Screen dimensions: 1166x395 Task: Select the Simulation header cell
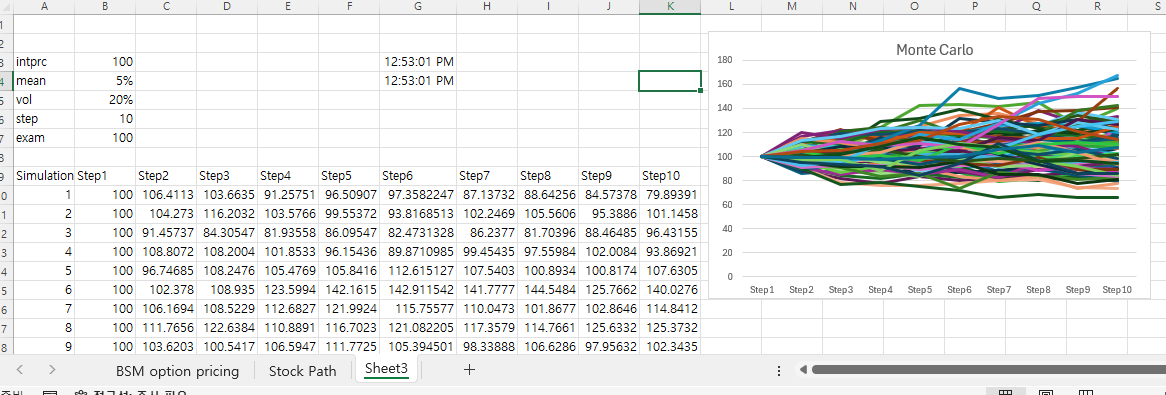coord(44,176)
